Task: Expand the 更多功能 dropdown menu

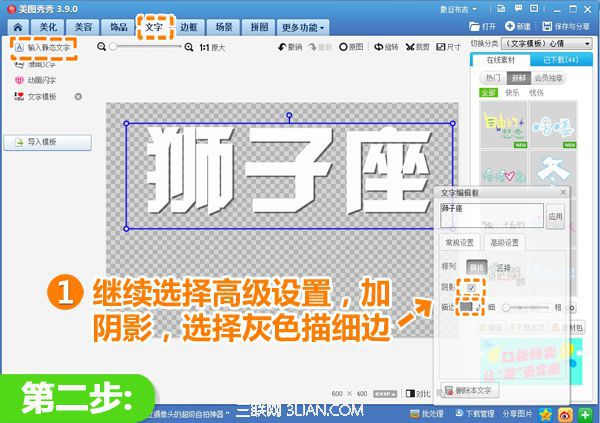Action: [302, 25]
